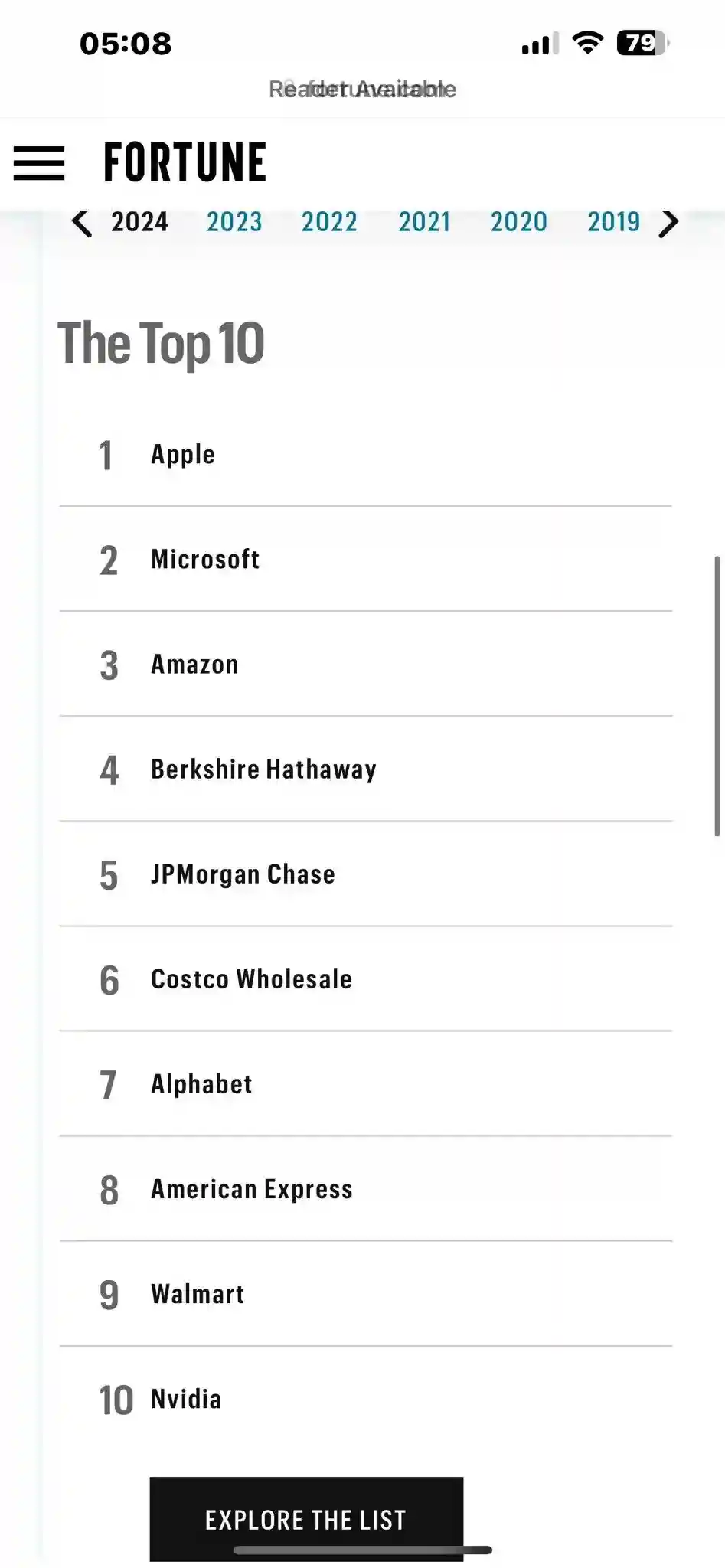Open the Costco Wholesale entry

[x=251, y=979]
